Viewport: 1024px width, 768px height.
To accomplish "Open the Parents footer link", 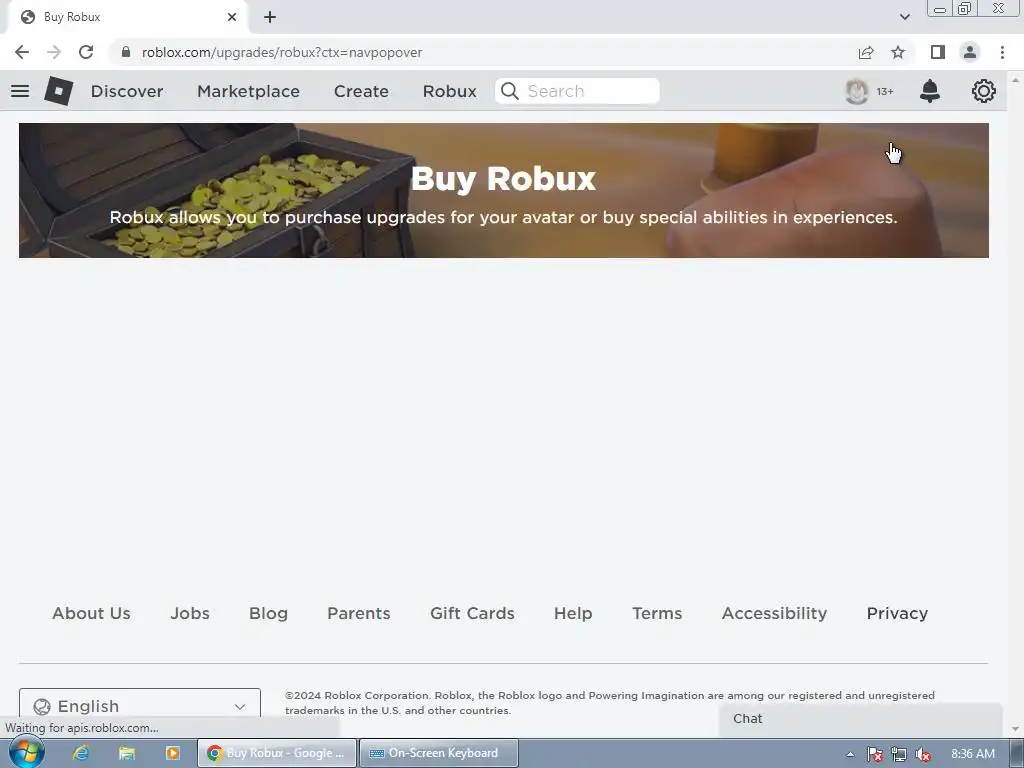I will click(359, 613).
